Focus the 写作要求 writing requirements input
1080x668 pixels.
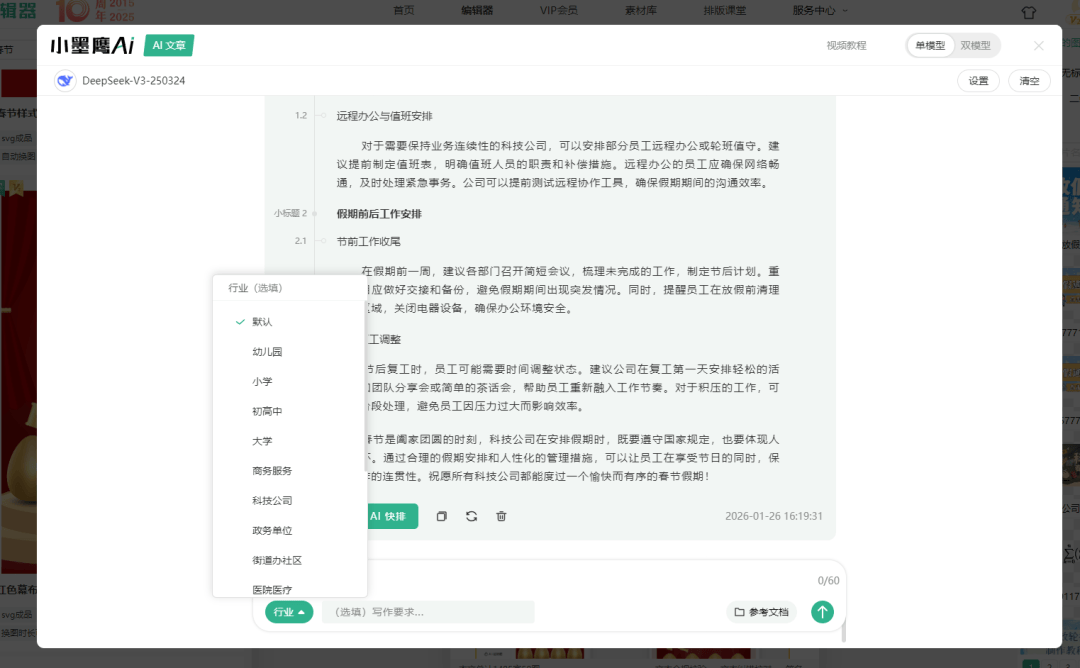428,612
